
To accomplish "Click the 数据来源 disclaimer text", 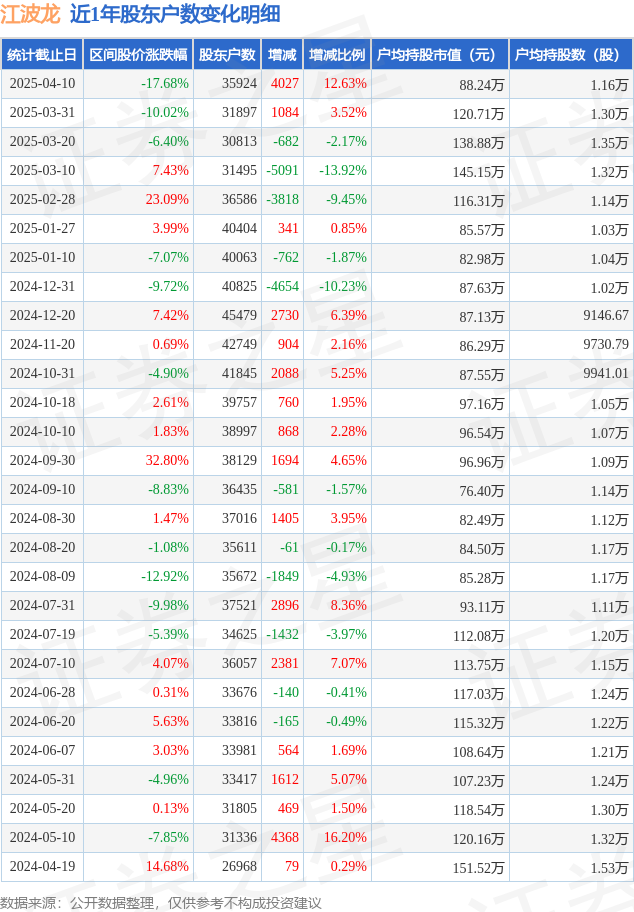I will pos(161,903).
